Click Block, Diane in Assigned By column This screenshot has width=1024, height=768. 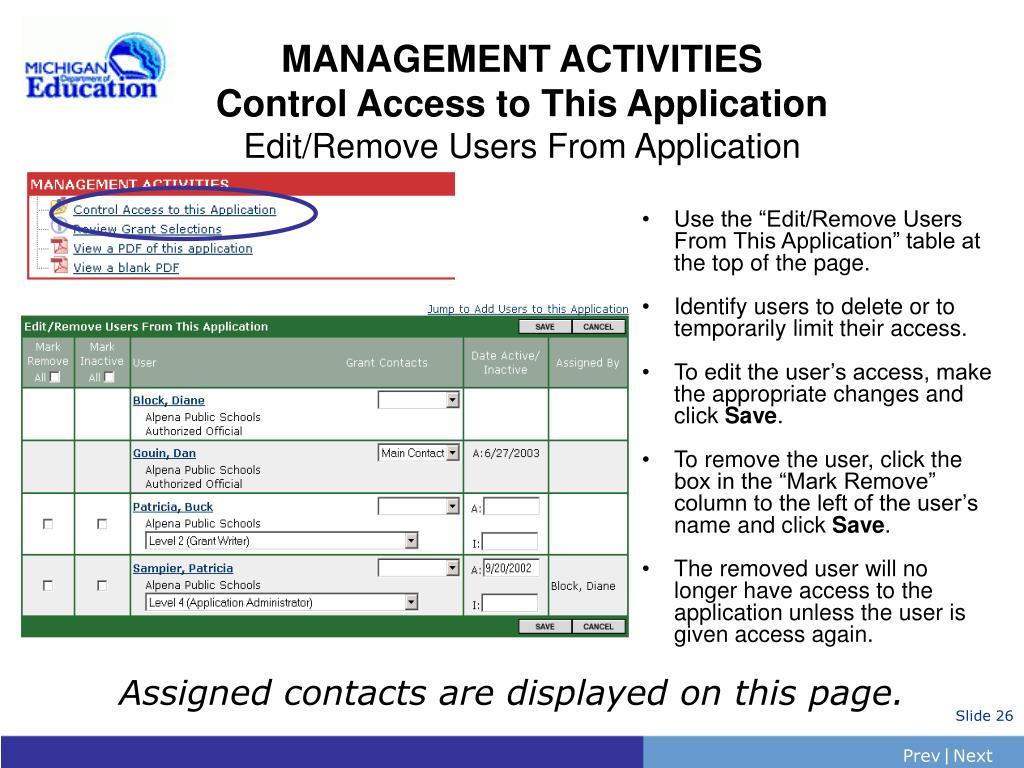tap(583, 586)
